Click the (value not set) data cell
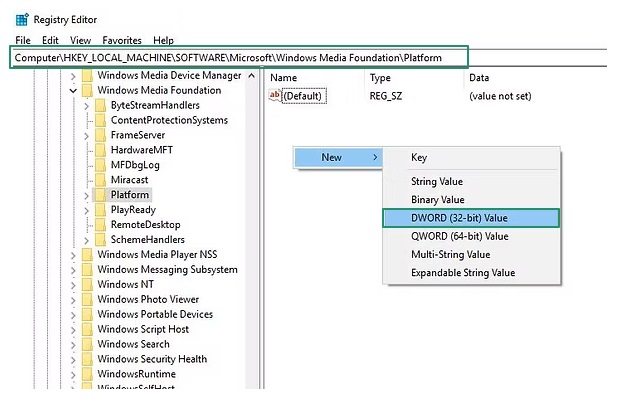Image resolution: width=643 pixels, height=408 pixels. (500, 96)
